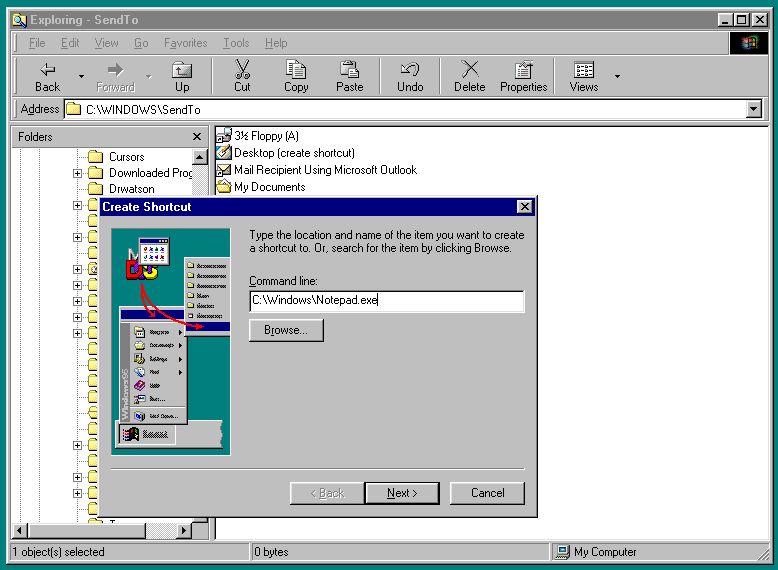
Task: Cancel the Create Shortcut wizard
Action: click(x=487, y=493)
